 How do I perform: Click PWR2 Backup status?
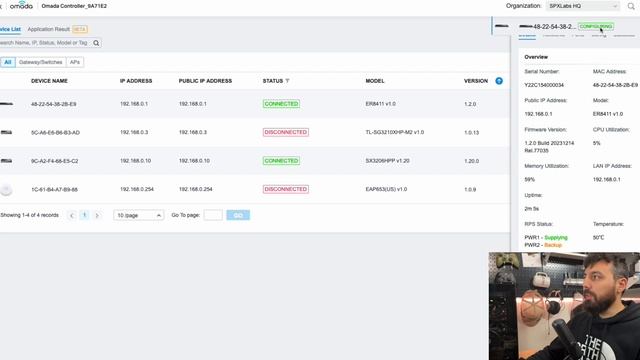[543, 245]
